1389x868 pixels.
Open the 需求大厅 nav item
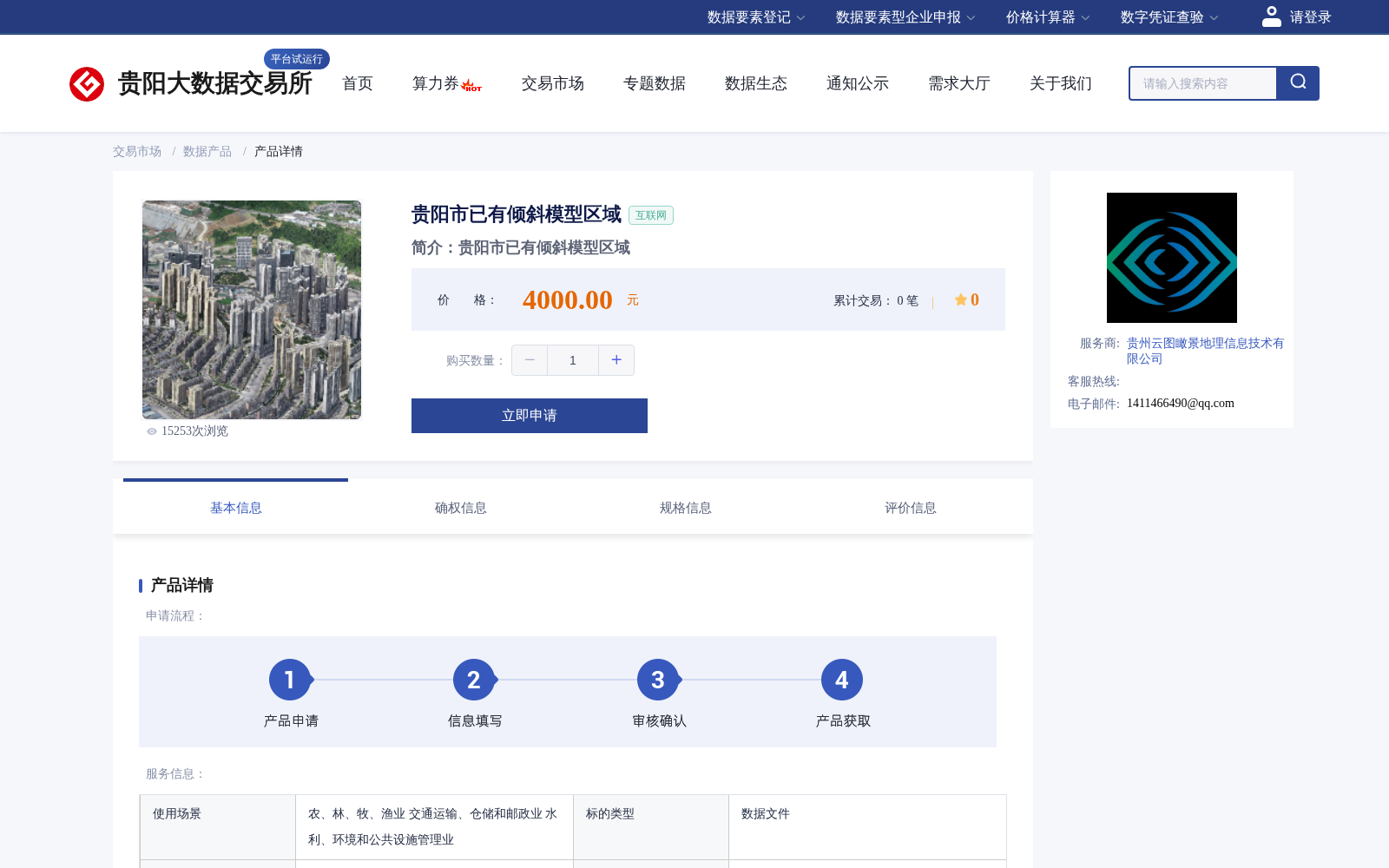coord(959,83)
